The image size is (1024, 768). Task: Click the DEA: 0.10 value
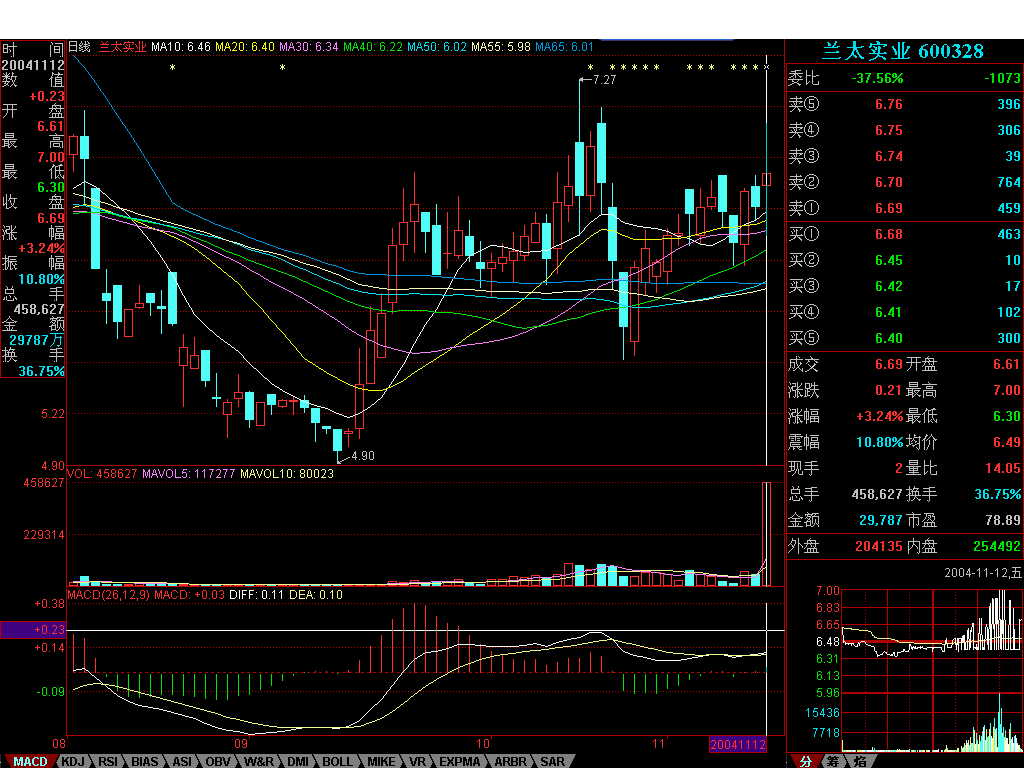[316, 595]
